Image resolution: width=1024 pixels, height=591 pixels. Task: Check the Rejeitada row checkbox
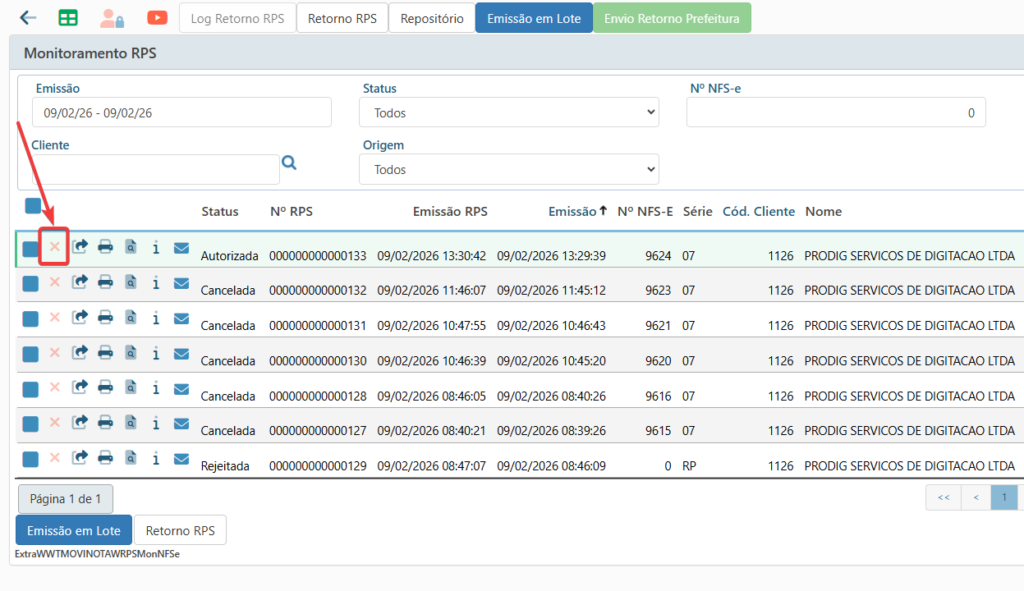coord(31,459)
